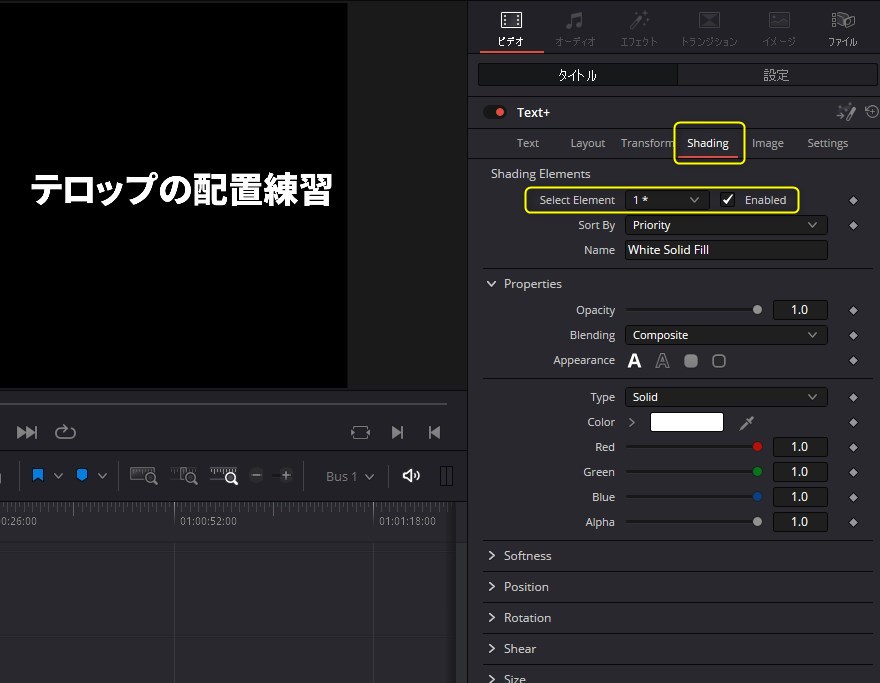The height and width of the screenshot is (683, 880).
Task: Open the エフェクト inspector tab
Action: [x=639, y=29]
